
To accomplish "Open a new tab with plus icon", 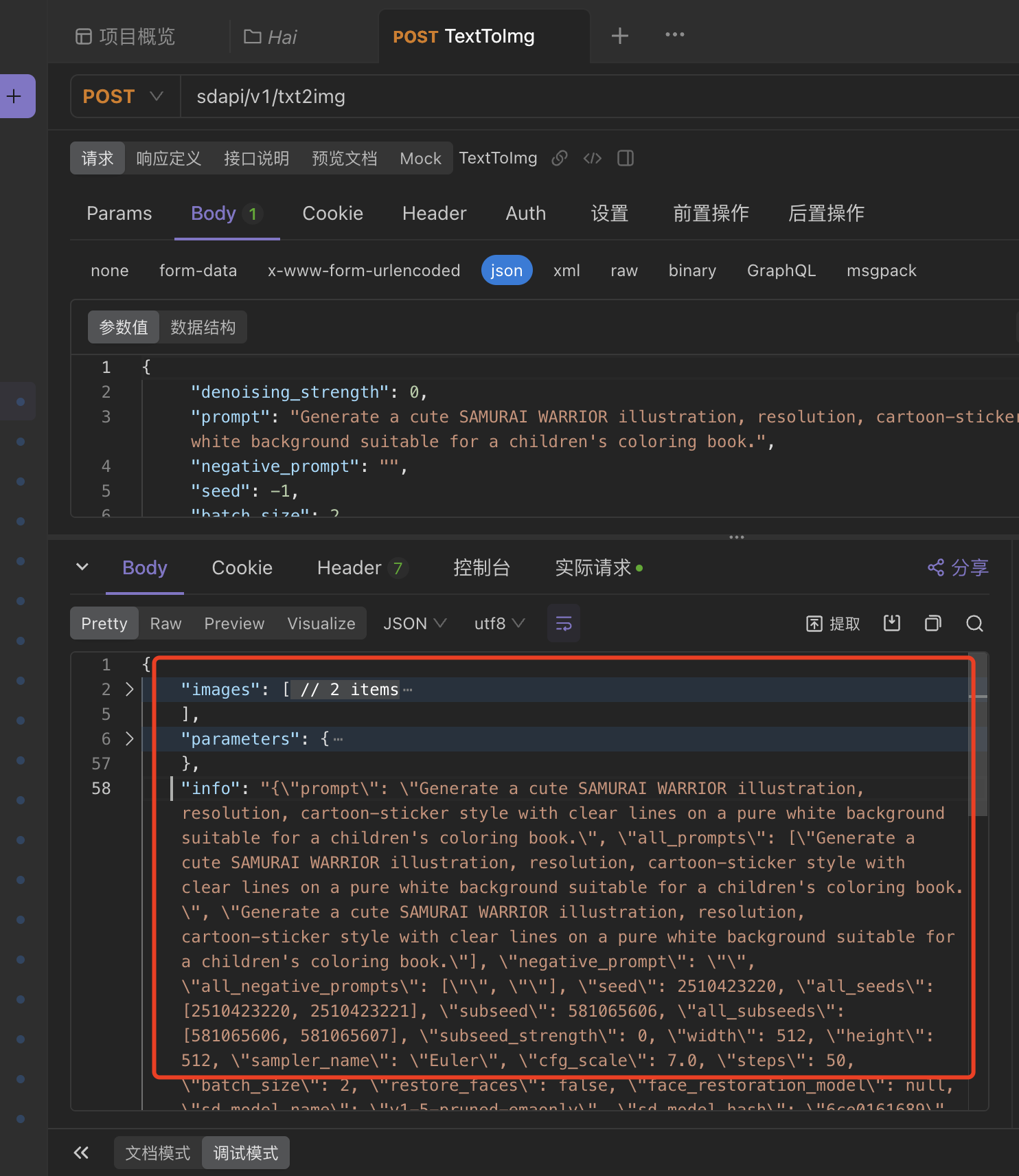I will (x=619, y=36).
